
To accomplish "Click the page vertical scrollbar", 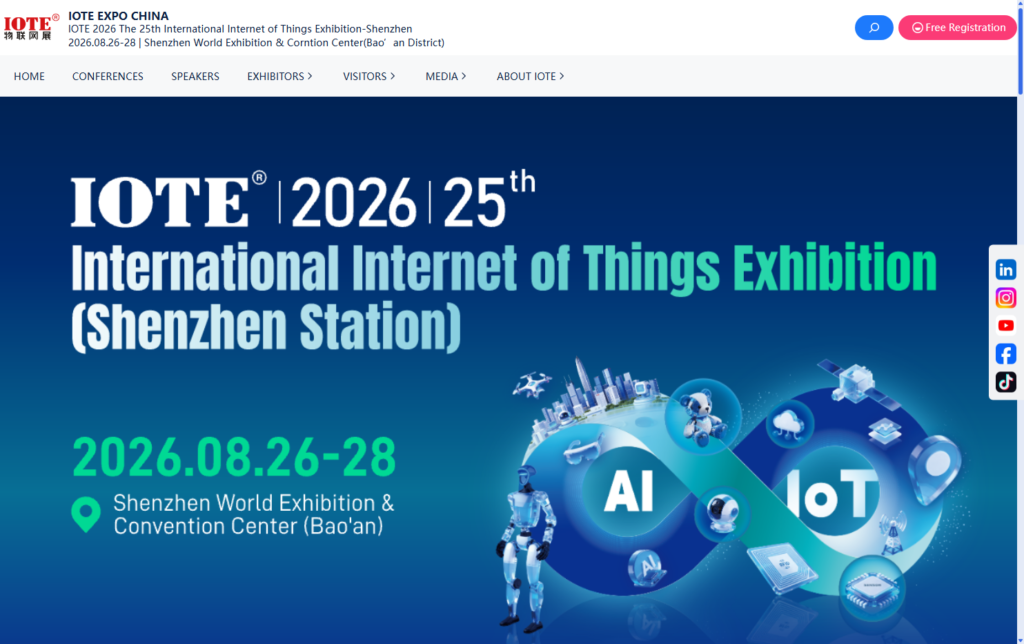I will click(x=1019, y=300).
